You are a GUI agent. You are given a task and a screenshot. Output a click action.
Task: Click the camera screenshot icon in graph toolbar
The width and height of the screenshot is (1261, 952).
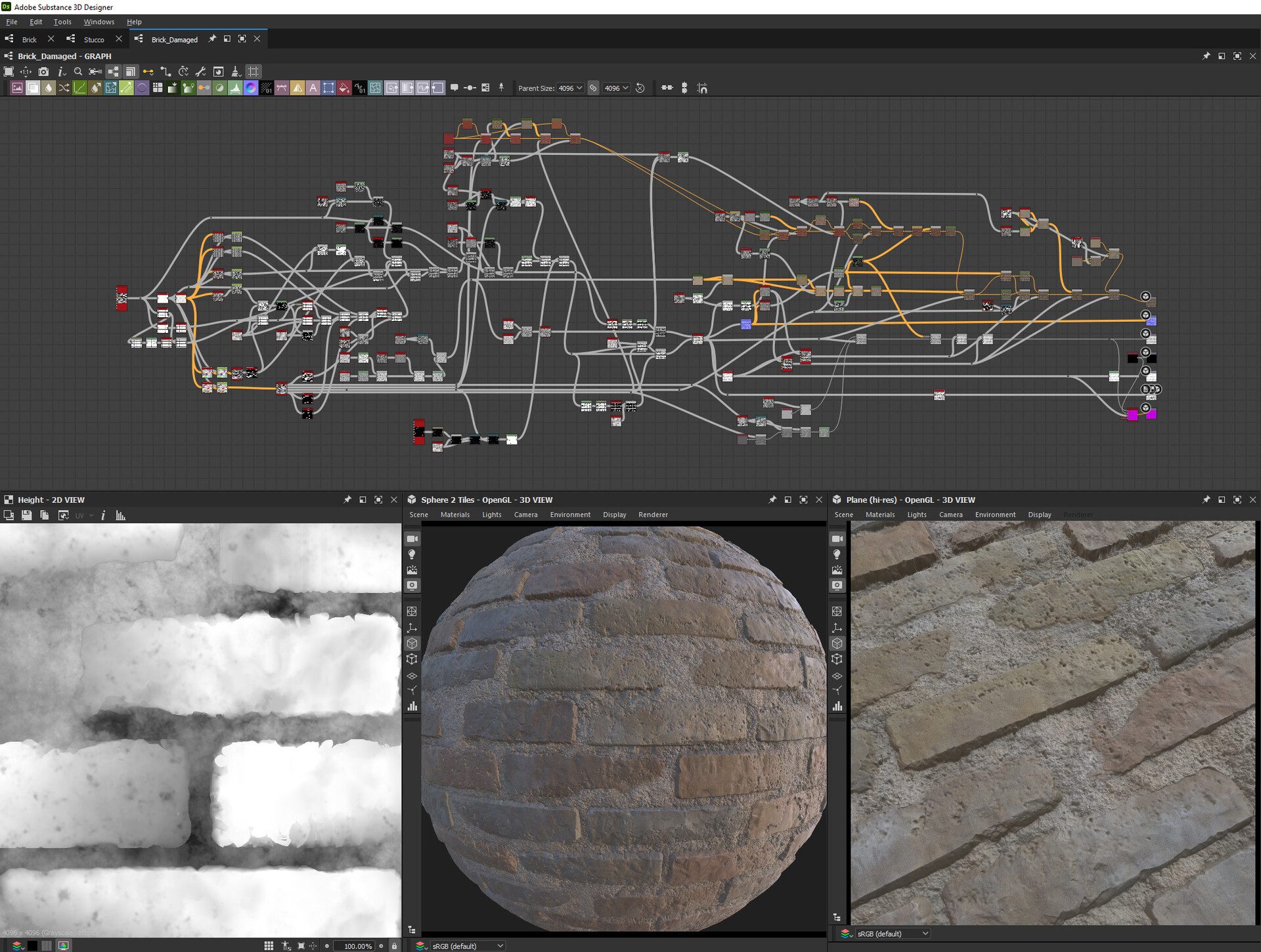(x=43, y=72)
